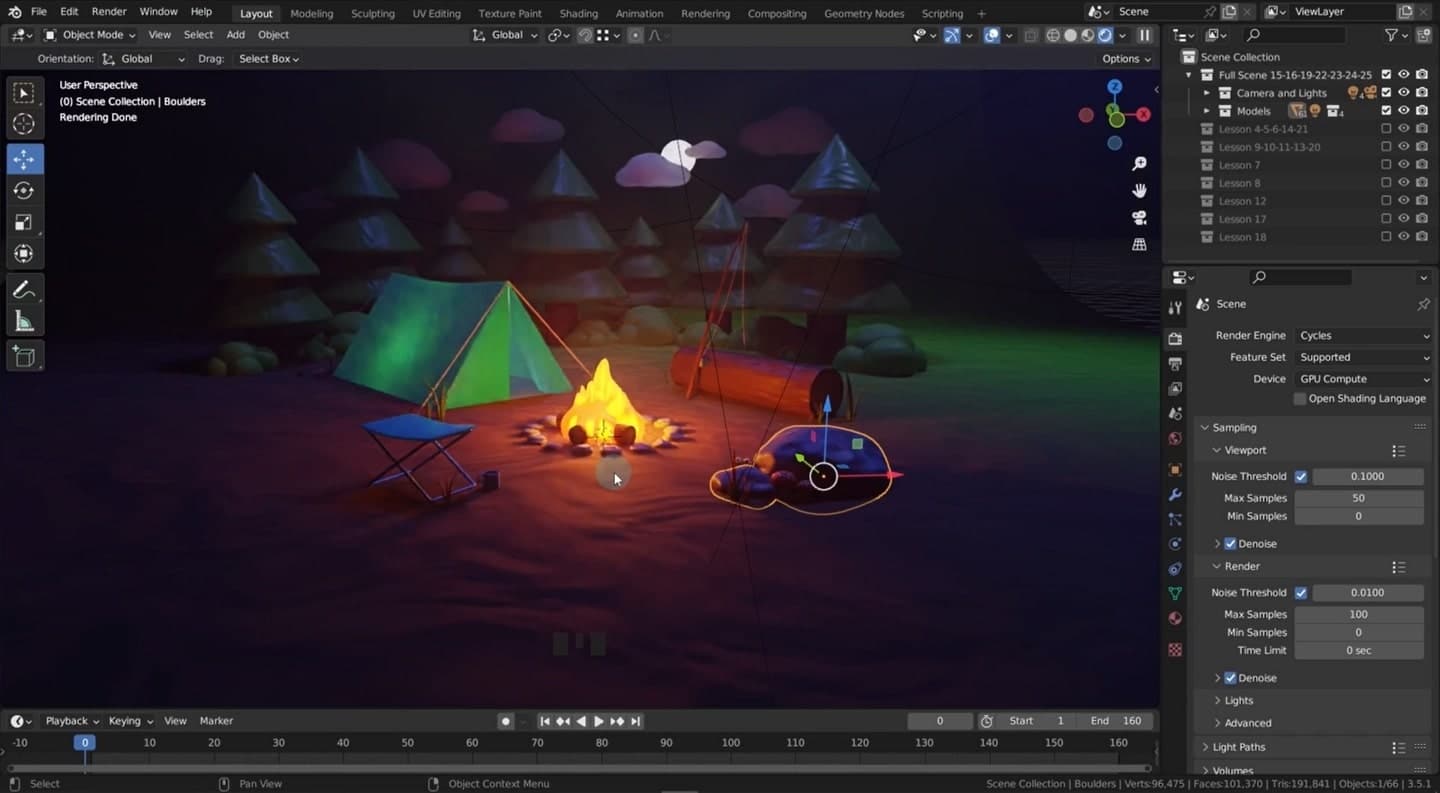Enable the Lesson 7 collection checkbox
Viewport: 1440px width, 793px height.
click(1385, 164)
